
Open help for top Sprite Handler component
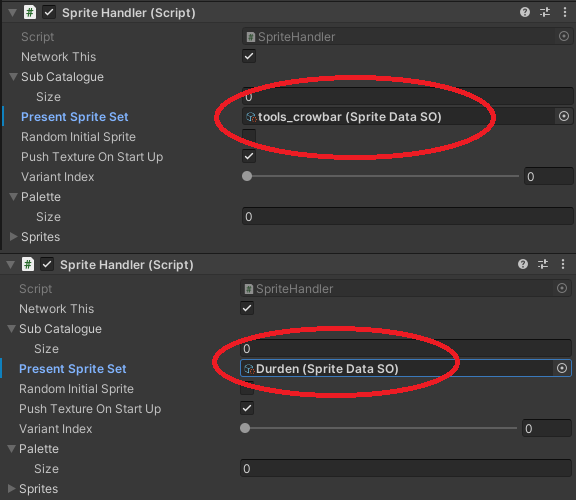pyautogui.click(x=525, y=12)
